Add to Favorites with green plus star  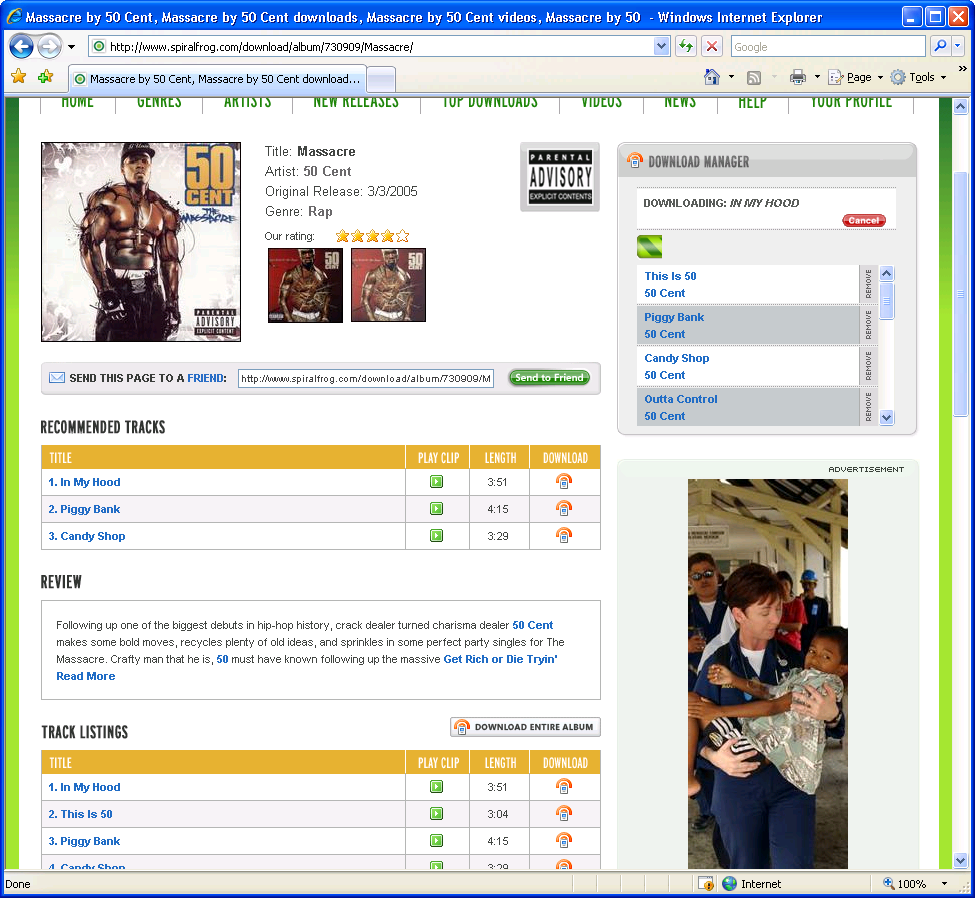[45, 76]
